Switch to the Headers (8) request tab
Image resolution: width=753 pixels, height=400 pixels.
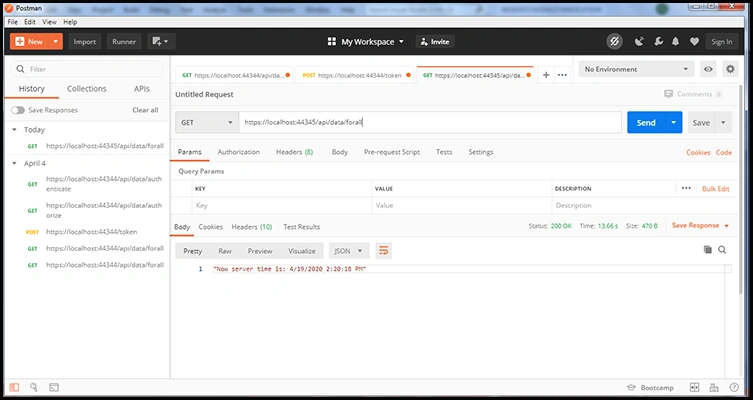(x=294, y=152)
